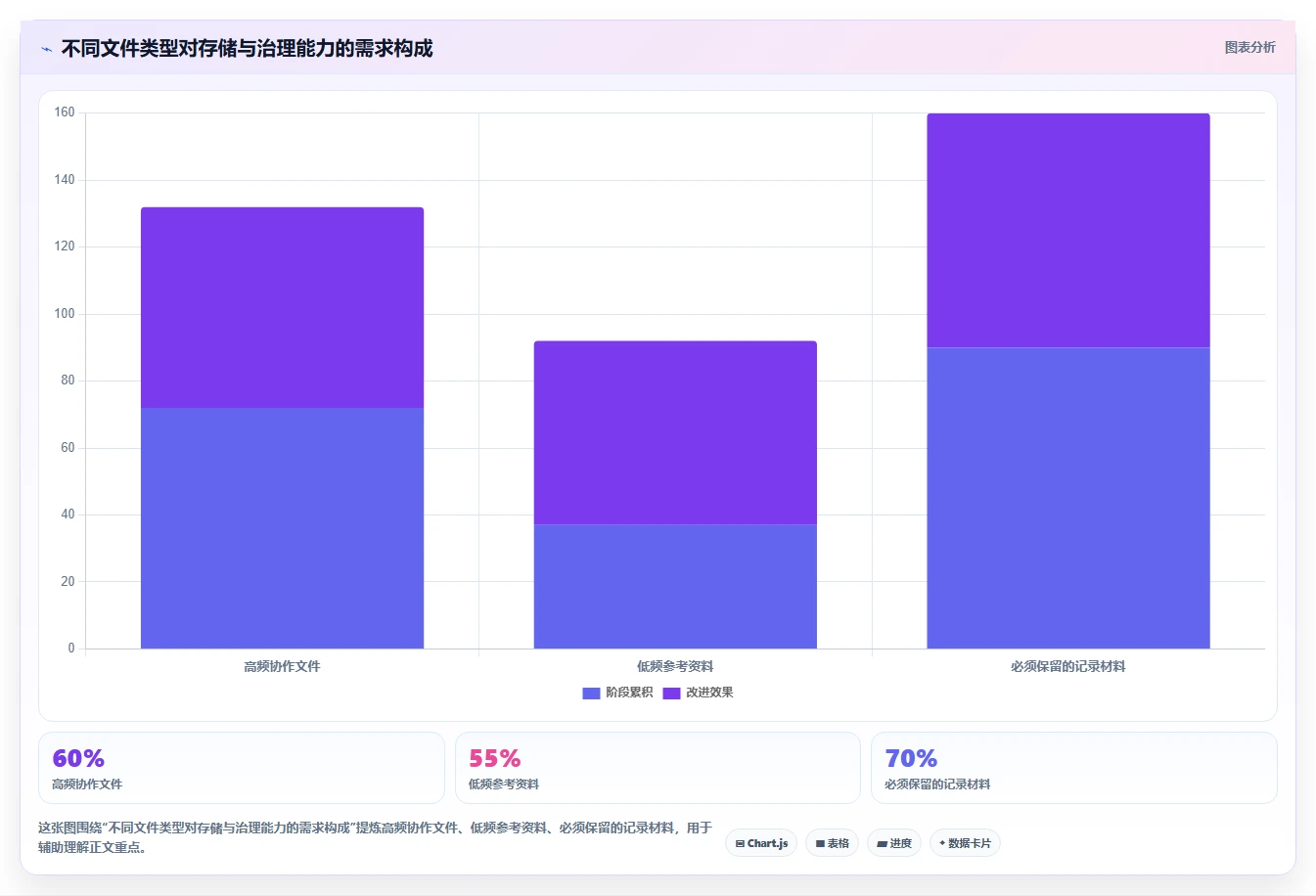Toggle 改进效果 legend color box
This screenshot has width=1316, height=896.
pyautogui.click(x=671, y=693)
